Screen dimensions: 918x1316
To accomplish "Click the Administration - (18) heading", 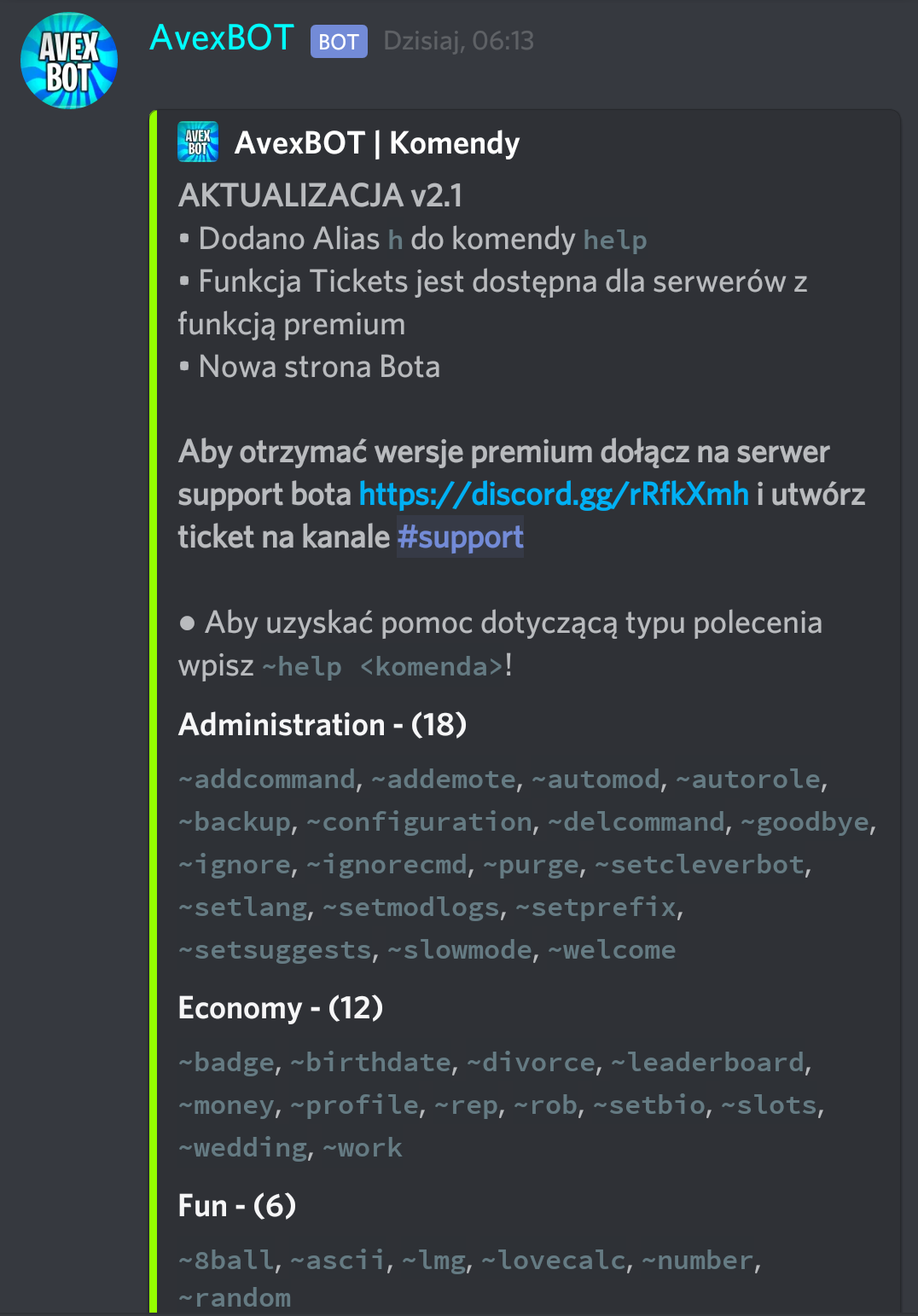I will (322, 725).
